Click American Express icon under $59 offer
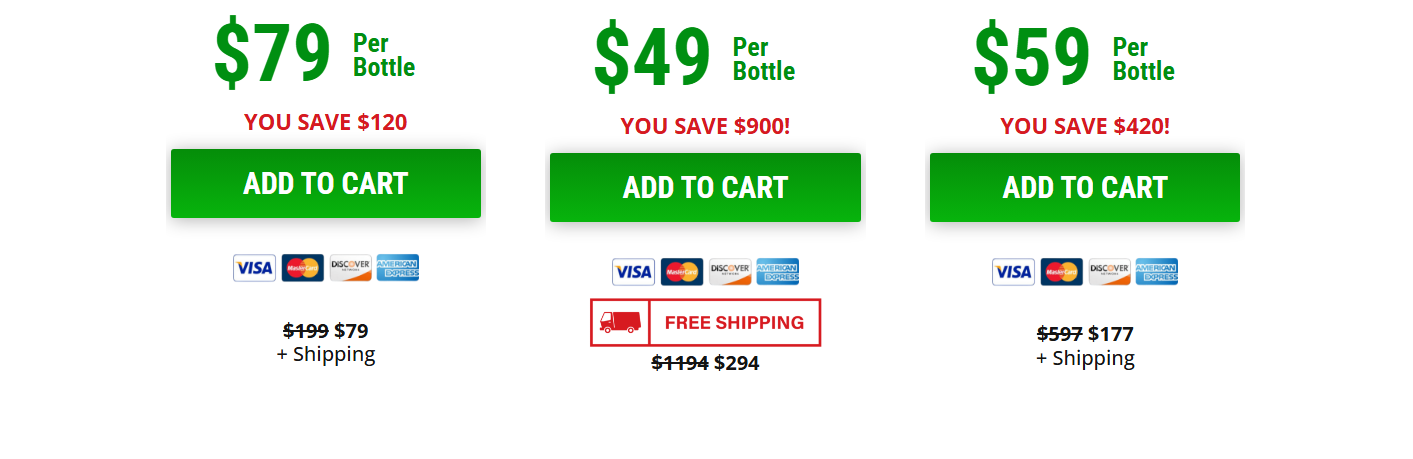This screenshot has width=1413, height=459. 1157,272
